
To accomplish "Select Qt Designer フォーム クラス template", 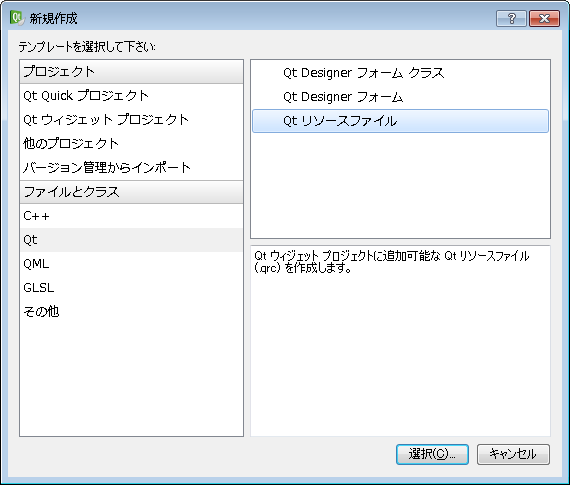I will (x=400, y=73).
